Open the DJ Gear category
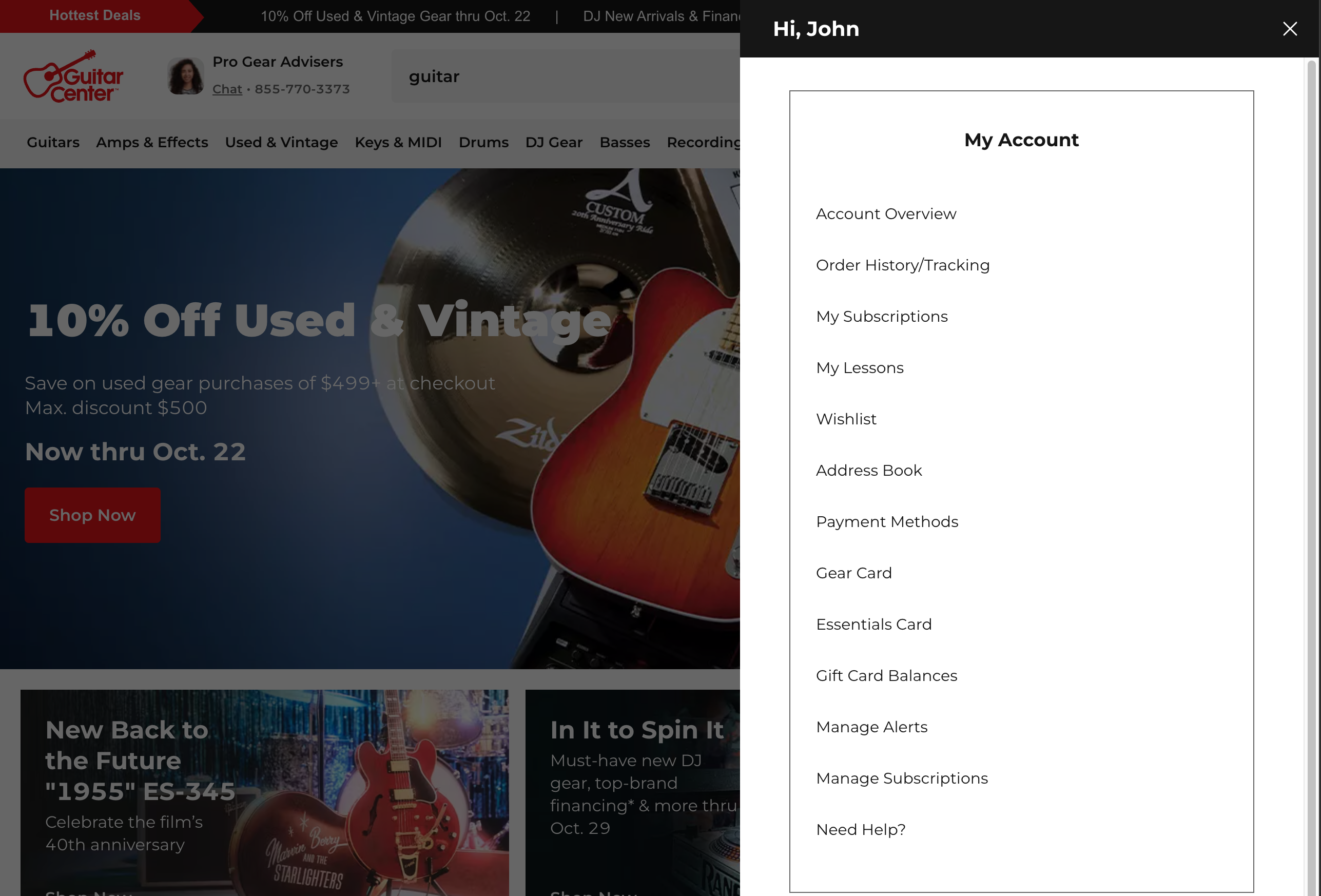1321x896 pixels. click(x=553, y=143)
